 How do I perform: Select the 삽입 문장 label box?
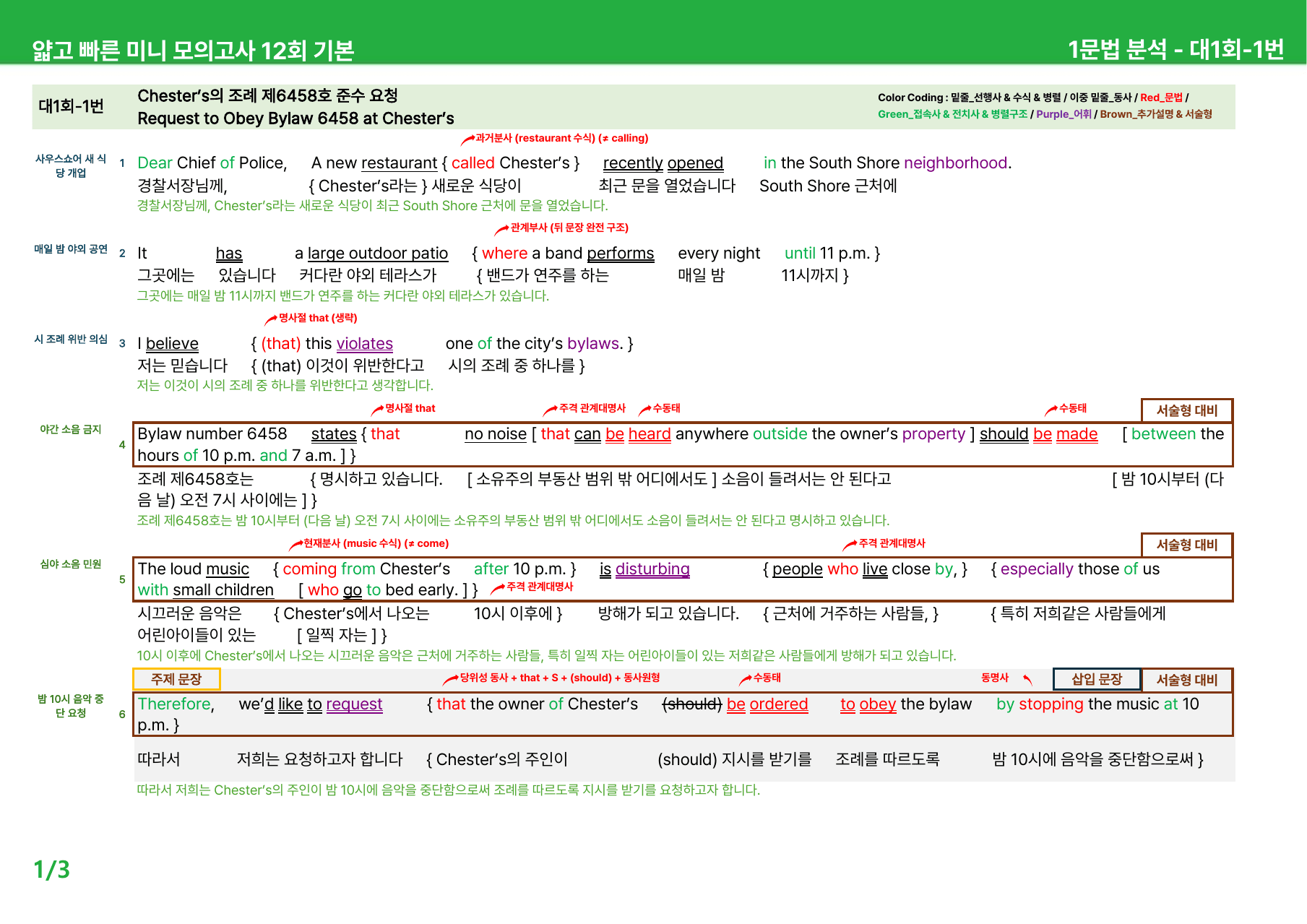(x=1096, y=679)
